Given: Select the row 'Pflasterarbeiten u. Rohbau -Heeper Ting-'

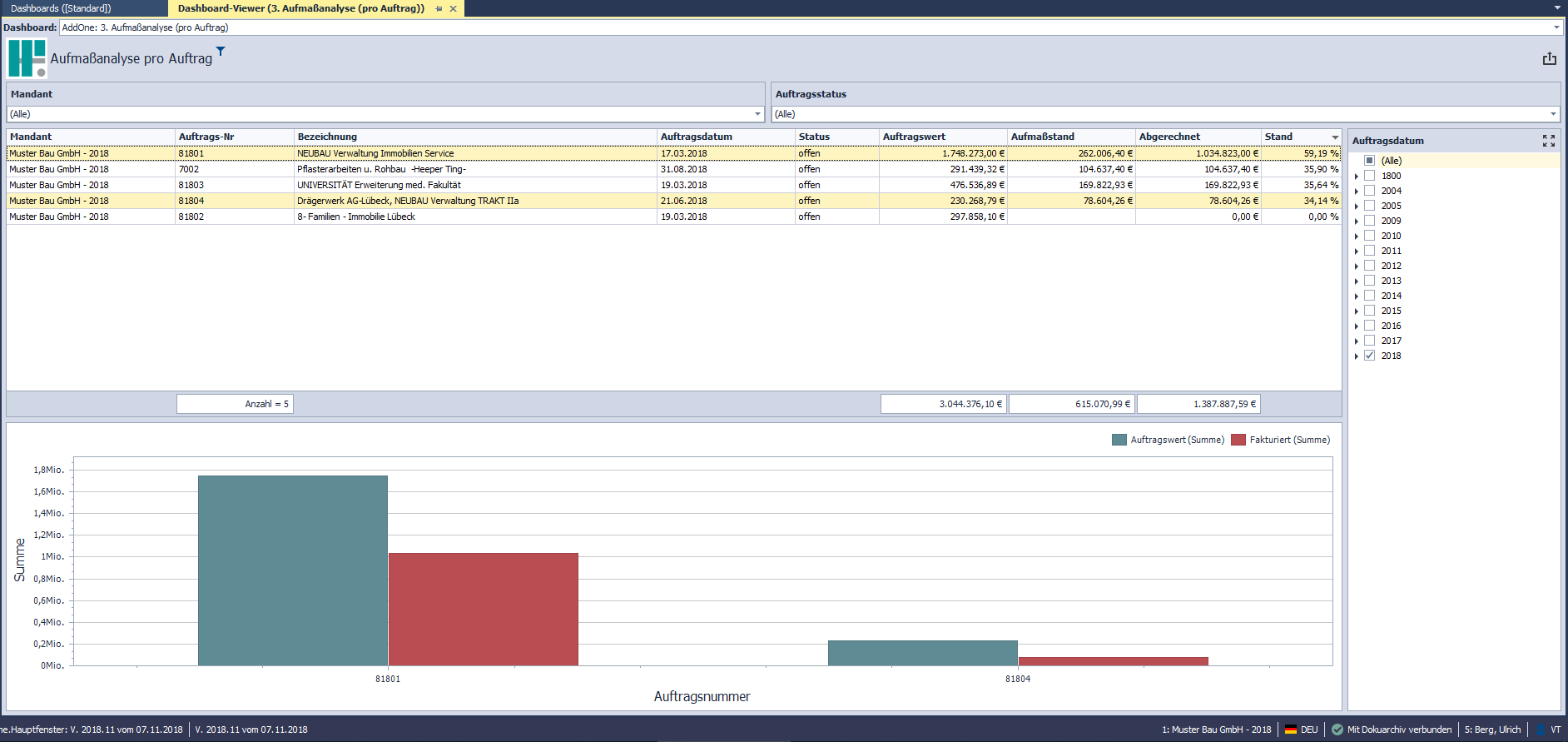Looking at the screenshot, I should coord(674,169).
